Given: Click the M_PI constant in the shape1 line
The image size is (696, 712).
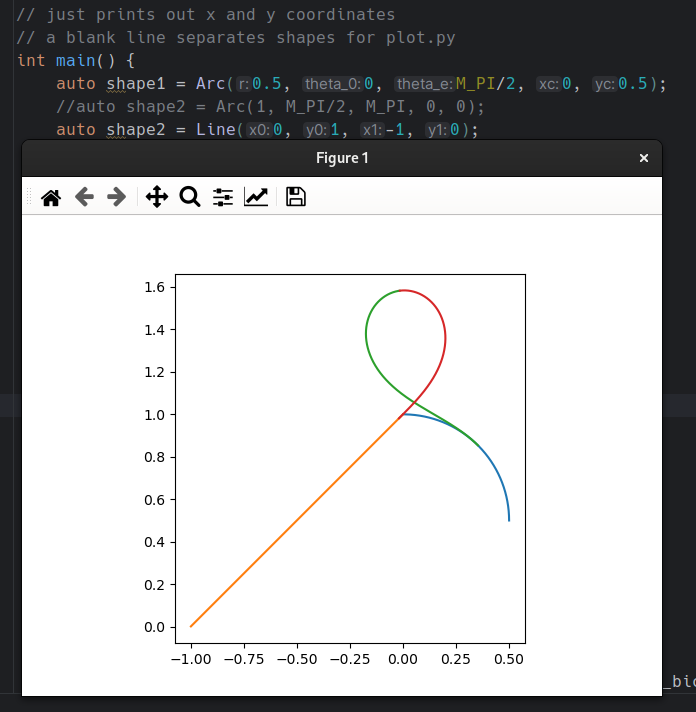Looking at the screenshot, I should click(x=475, y=84).
